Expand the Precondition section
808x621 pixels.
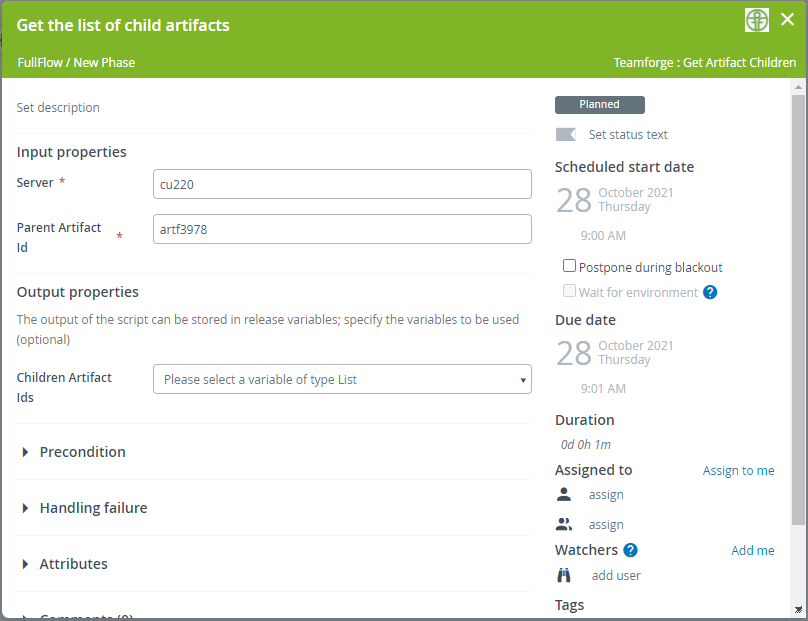pyautogui.click(x=82, y=452)
